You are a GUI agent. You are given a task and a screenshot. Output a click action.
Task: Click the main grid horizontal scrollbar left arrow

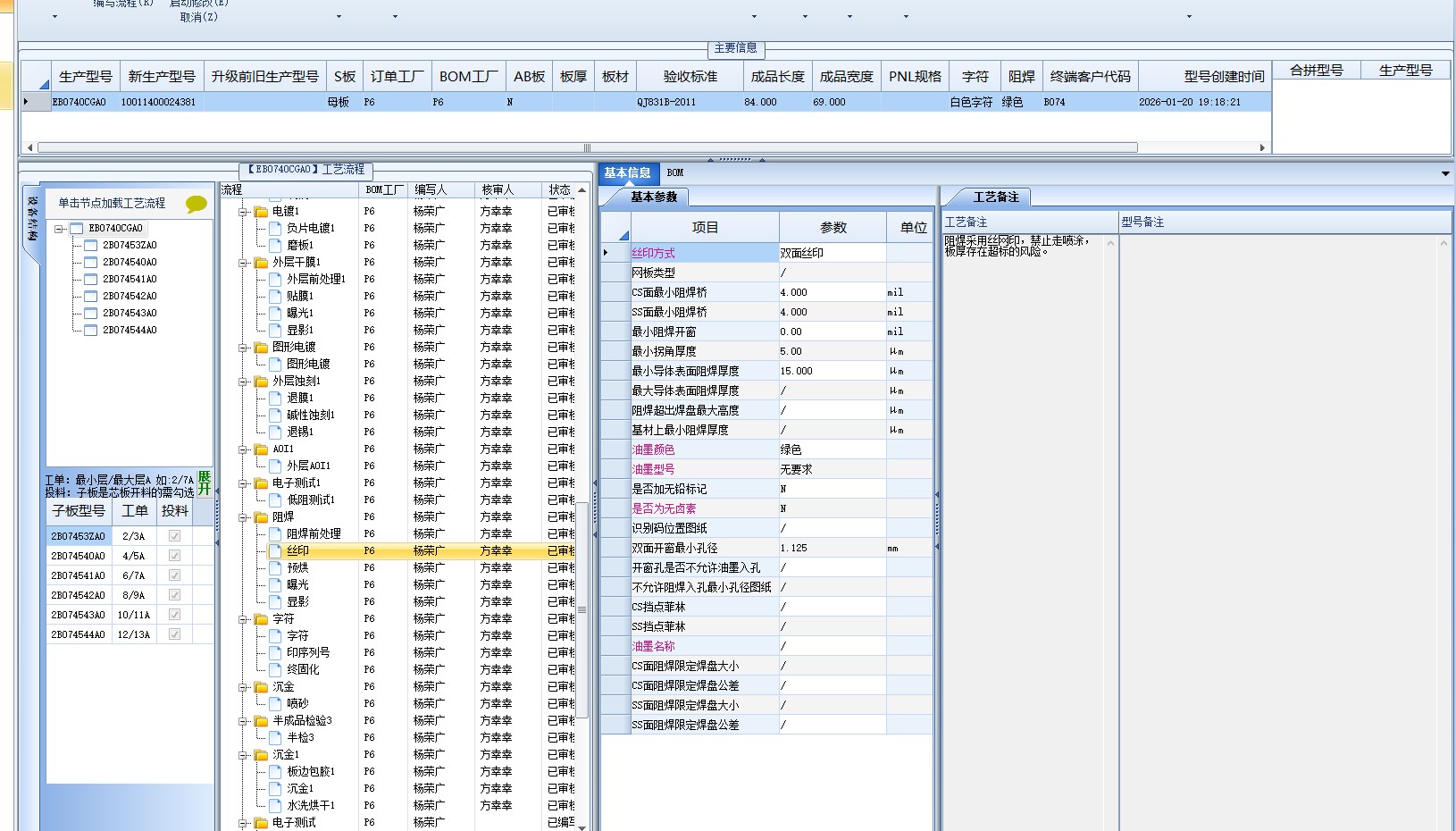[29, 147]
